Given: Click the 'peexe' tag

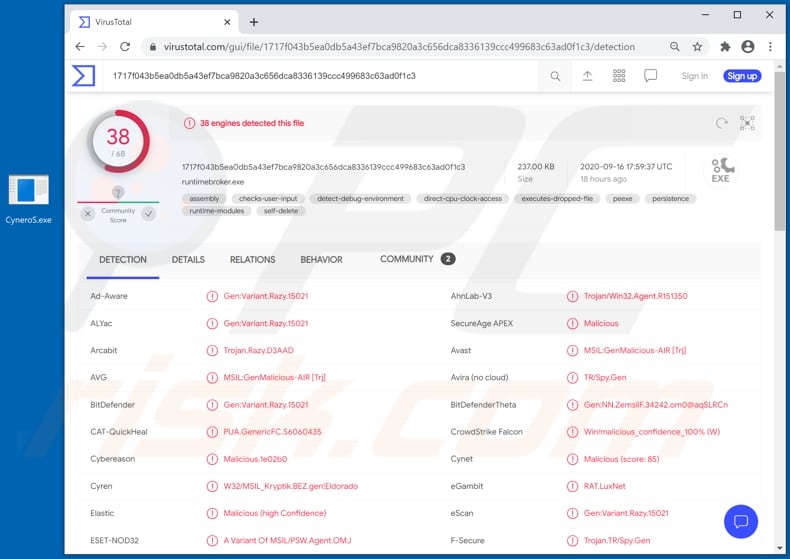Looking at the screenshot, I should click(x=622, y=199).
